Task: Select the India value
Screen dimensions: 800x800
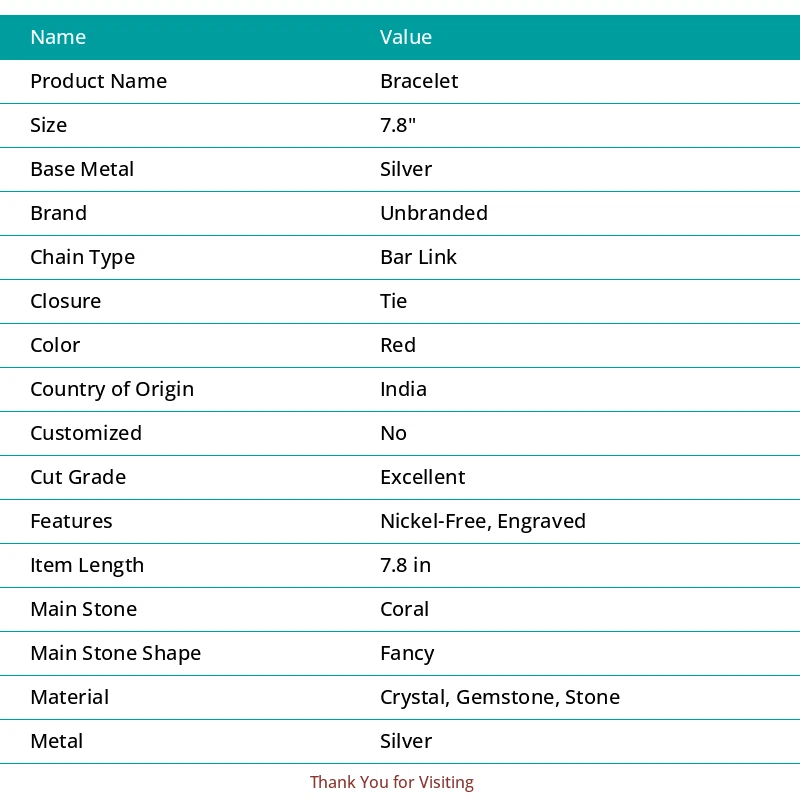Action: tap(403, 389)
